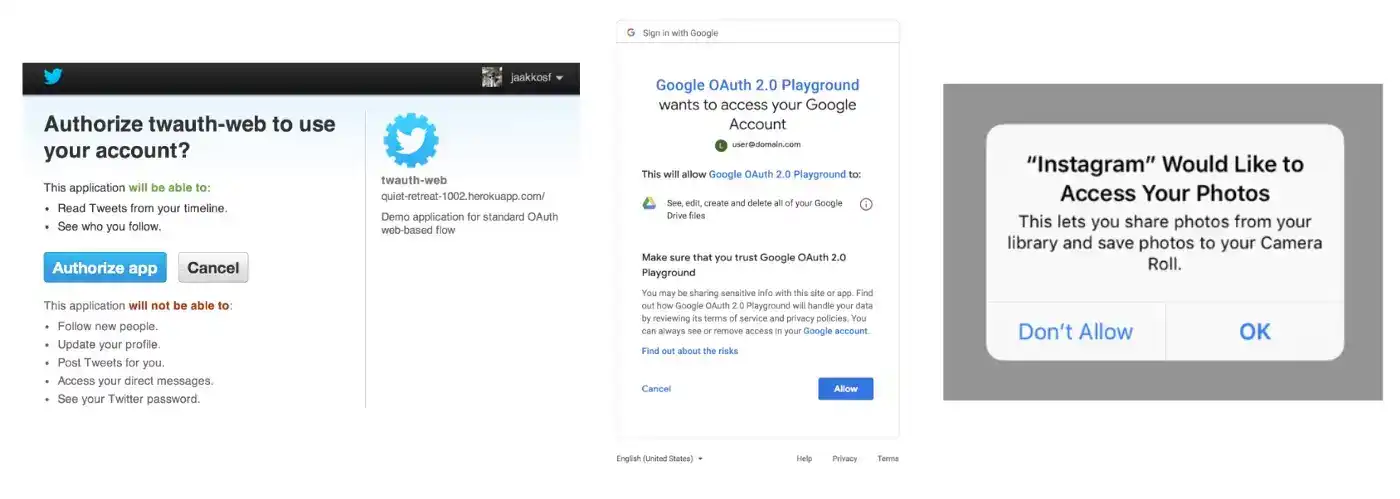This screenshot has height=499, width=1400.
Task: Open the Google account link
Action: pos(836,331)
